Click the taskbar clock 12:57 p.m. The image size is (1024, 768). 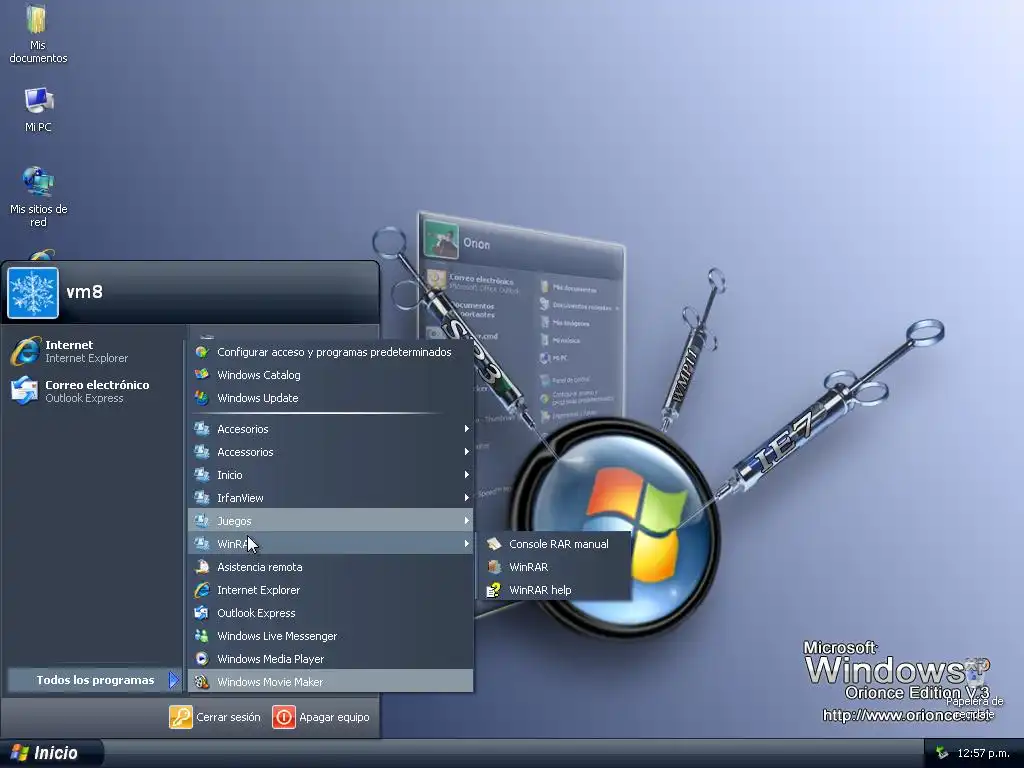pos(983,753)
